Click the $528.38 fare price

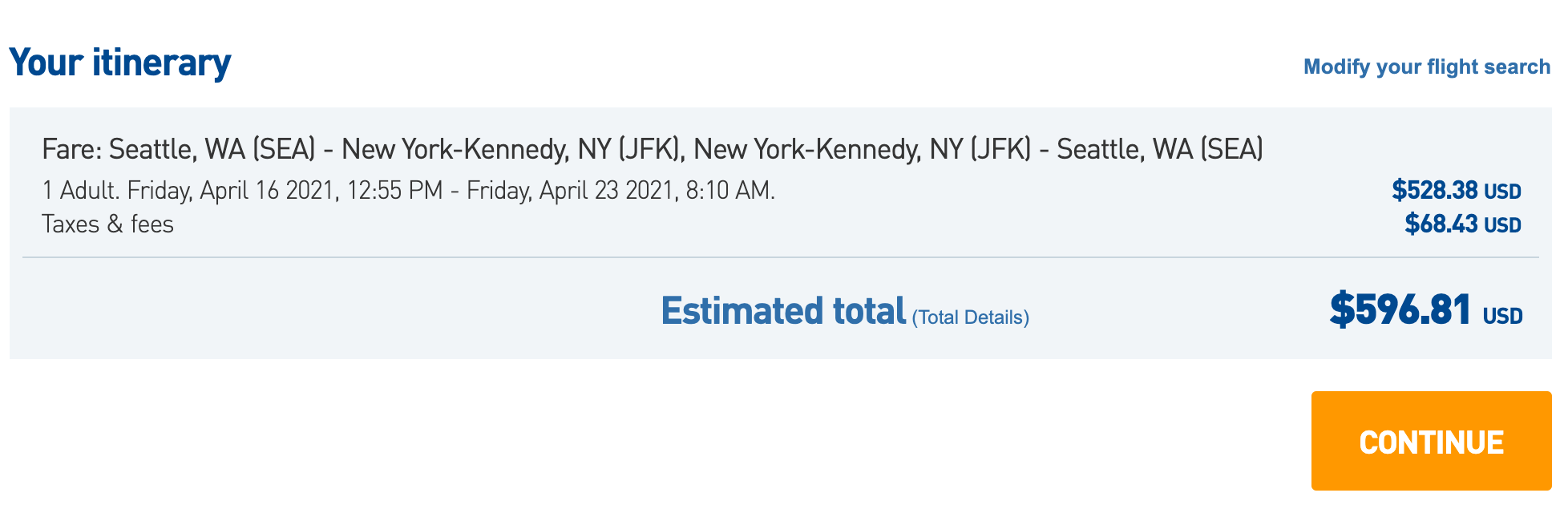pyautogui.click(x=1434, y=191)
